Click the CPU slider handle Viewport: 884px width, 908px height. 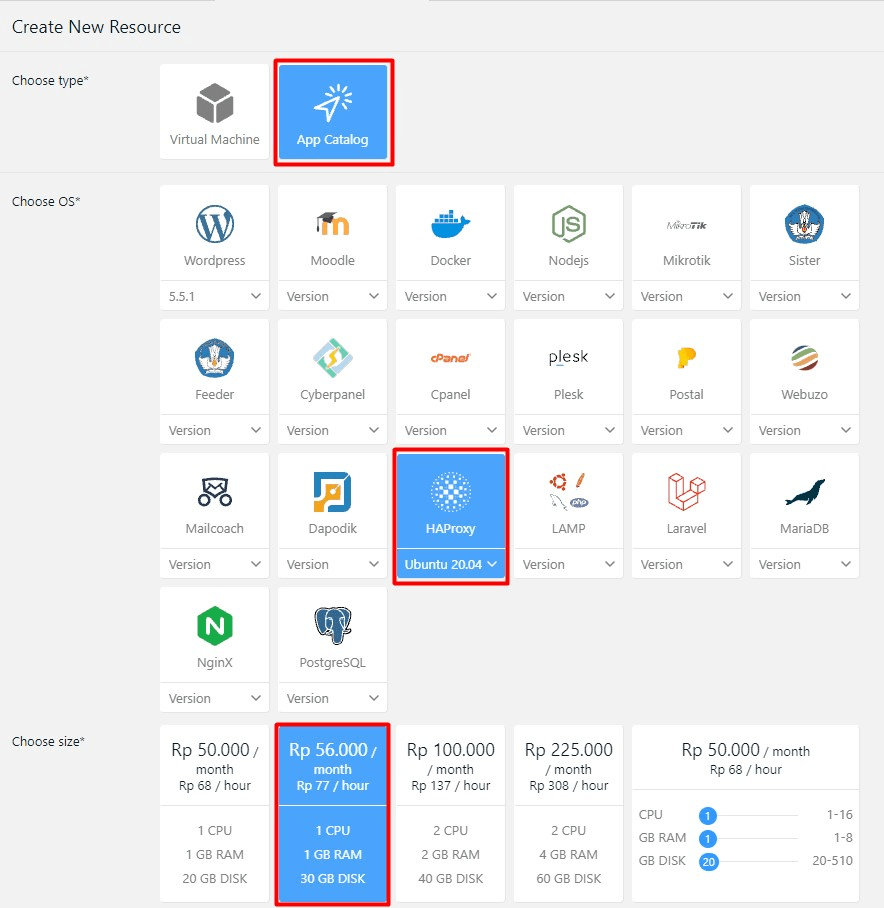[708, 815]
